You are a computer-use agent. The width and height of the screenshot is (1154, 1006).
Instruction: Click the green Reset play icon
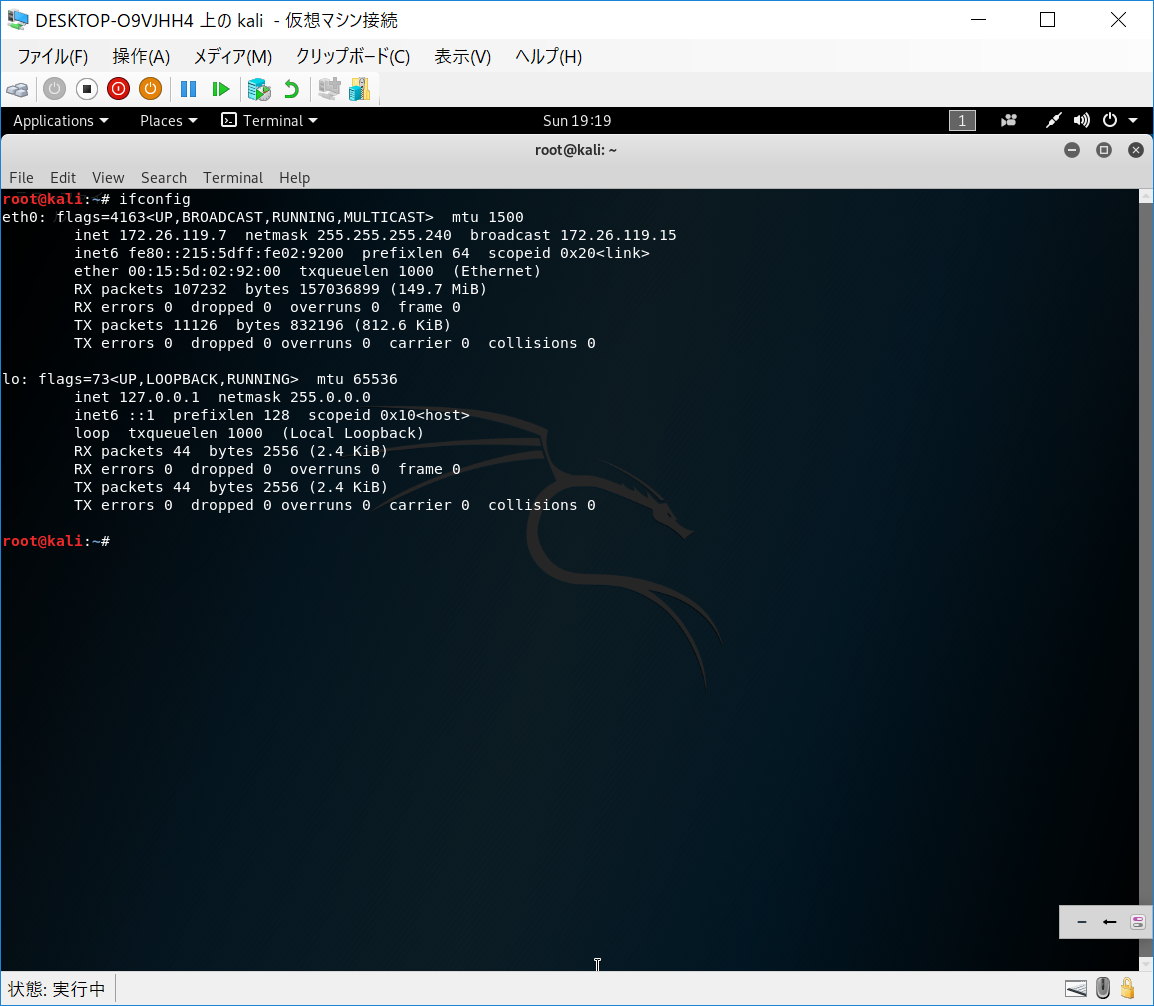(x=221, y=89)
